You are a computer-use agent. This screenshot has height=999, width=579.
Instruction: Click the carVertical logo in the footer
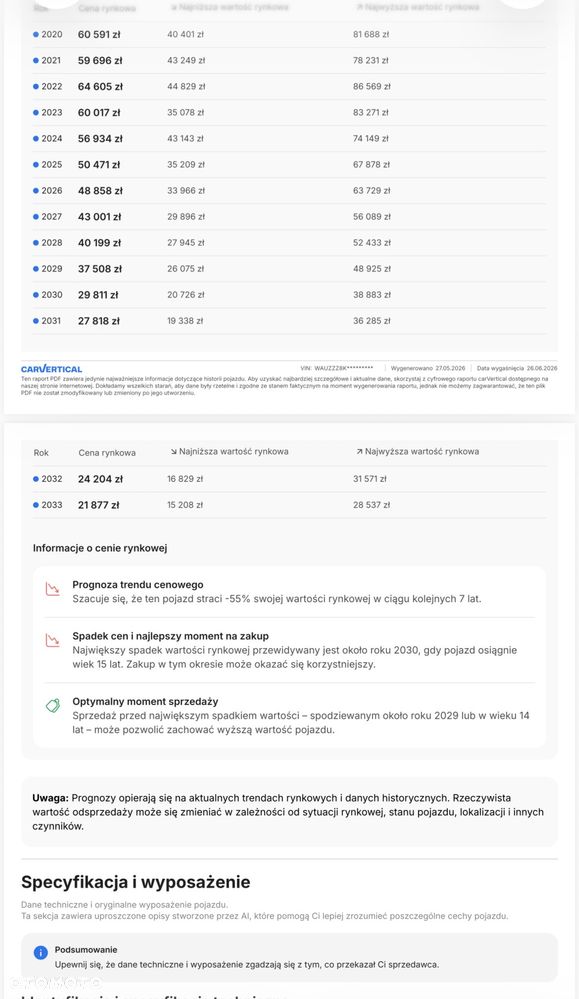point(51,369)
